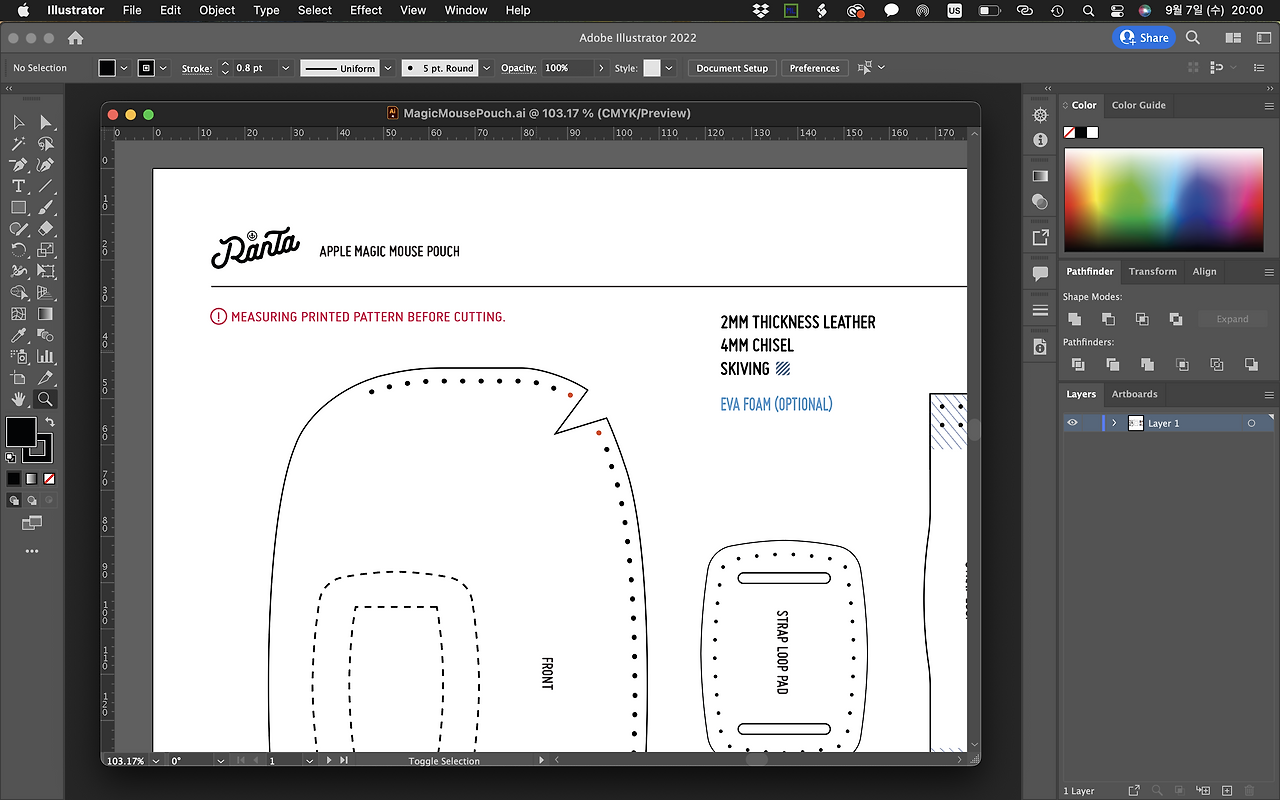Pick the Paintbrush tool
The width and height of the screenshot is (1280, 800).
[x=45, y=207]
